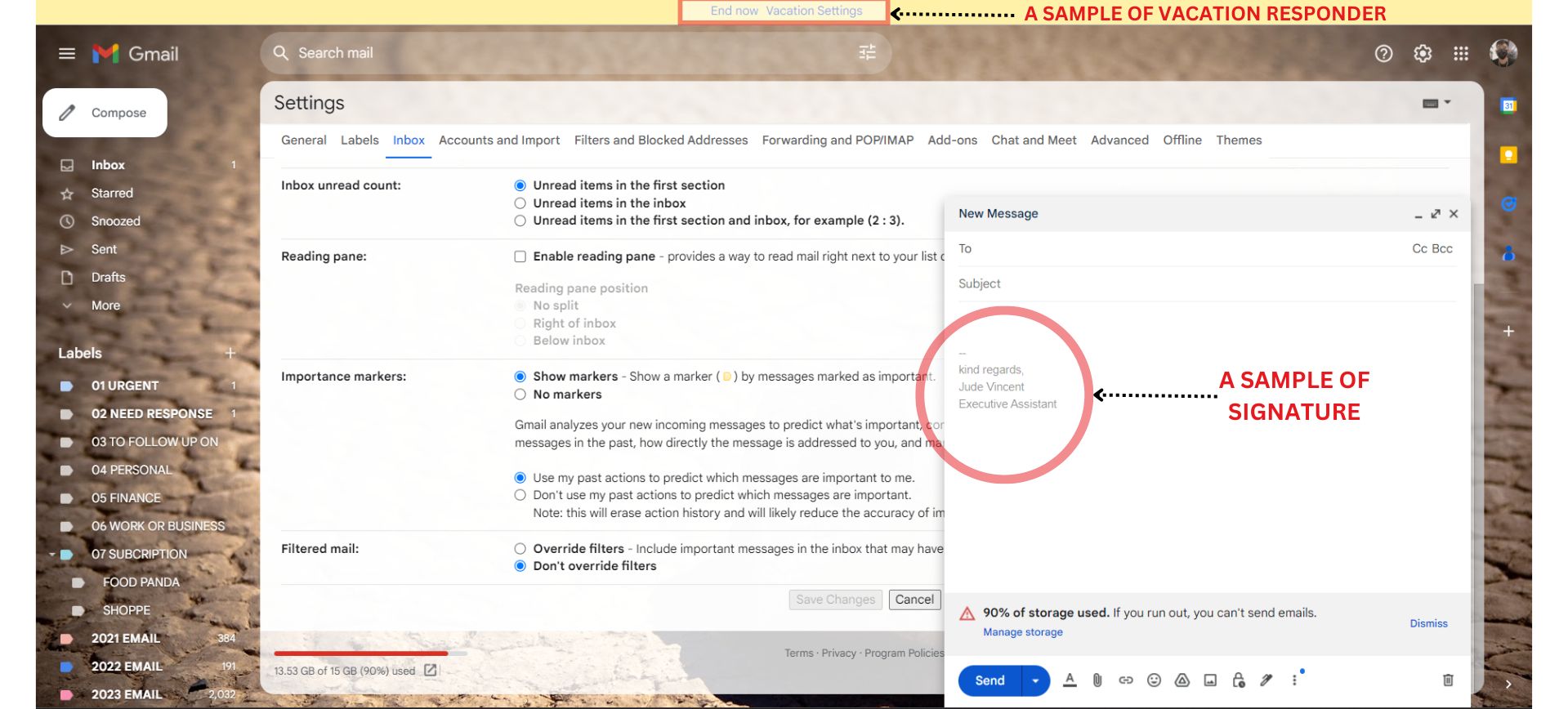The height and width of the screenshot is (709, 1568).
Task: Click the storage usage progress bar
Action: pos(371,653)
